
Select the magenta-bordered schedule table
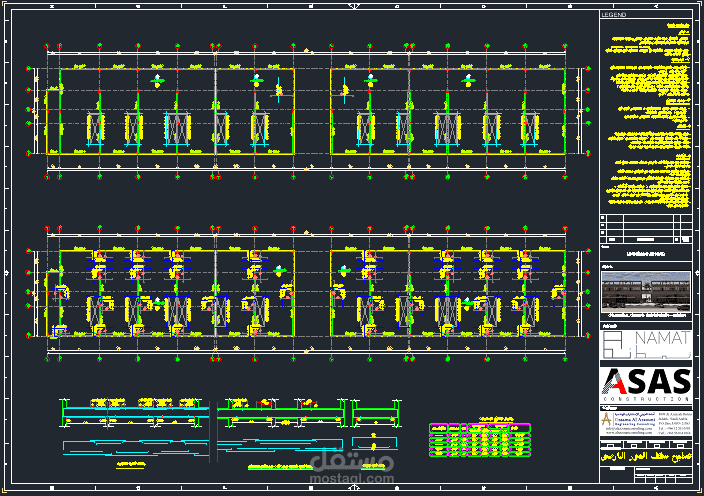[x=480, y=440]
